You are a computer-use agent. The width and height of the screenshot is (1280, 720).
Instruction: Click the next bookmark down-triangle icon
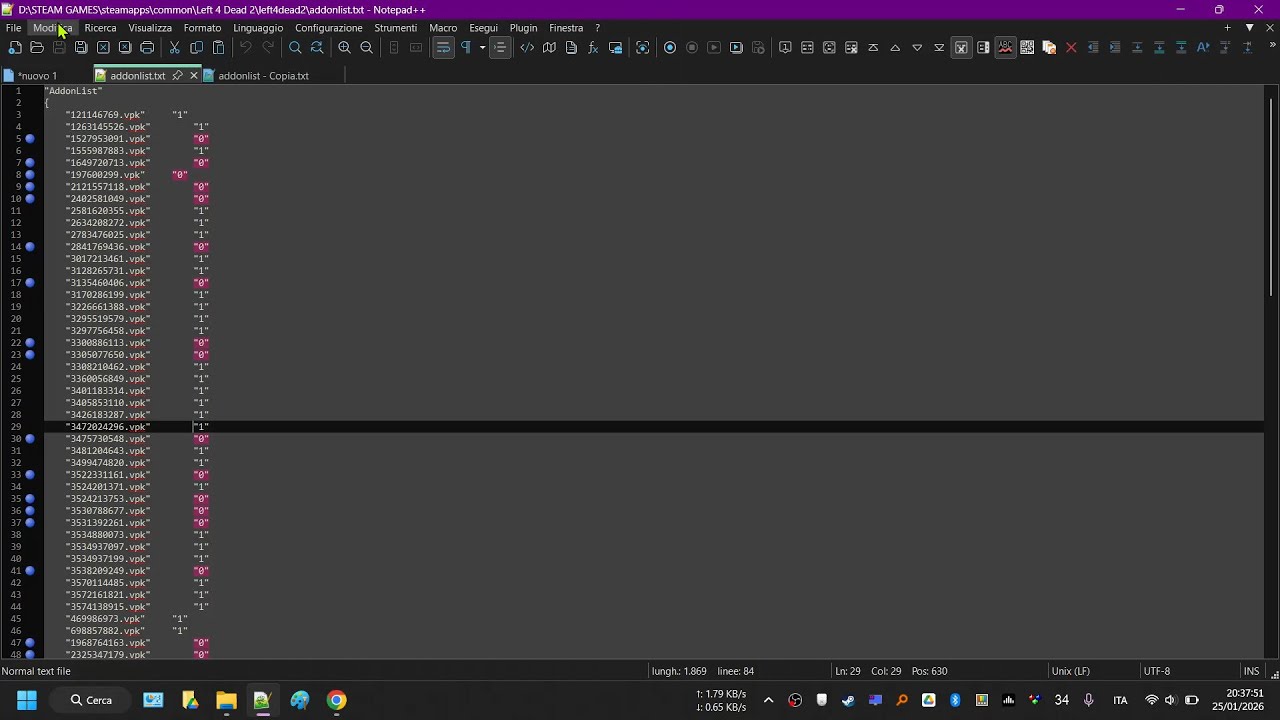917,47
